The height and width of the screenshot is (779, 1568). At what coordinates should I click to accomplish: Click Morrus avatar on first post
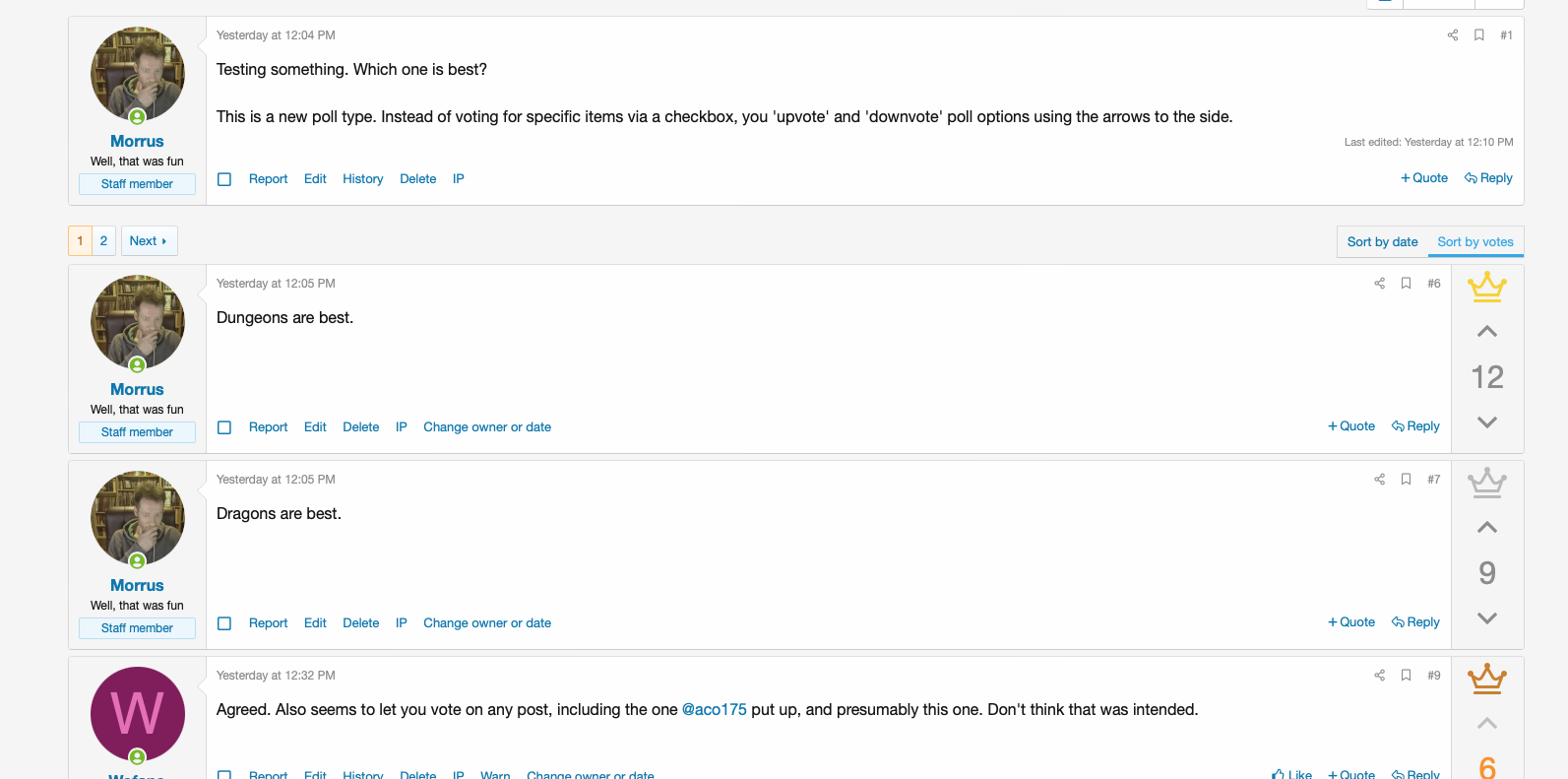click(x=138, y=75)
